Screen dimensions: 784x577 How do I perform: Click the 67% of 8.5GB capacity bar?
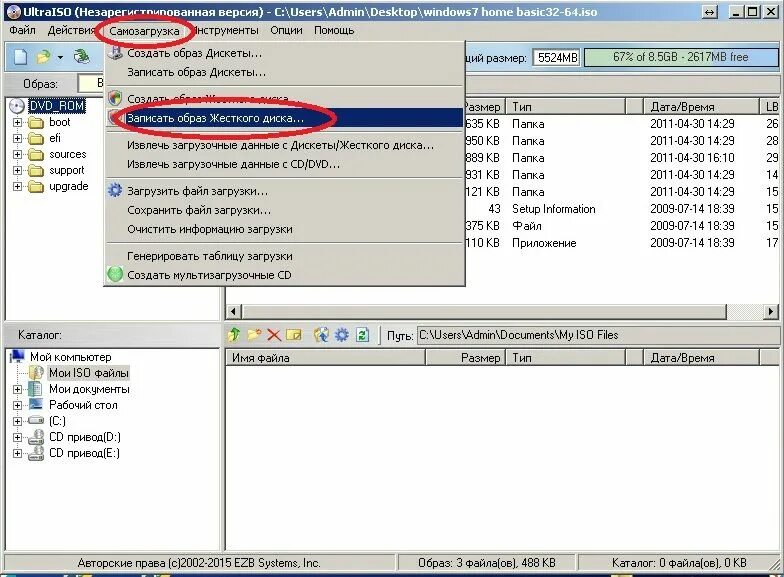681,57
